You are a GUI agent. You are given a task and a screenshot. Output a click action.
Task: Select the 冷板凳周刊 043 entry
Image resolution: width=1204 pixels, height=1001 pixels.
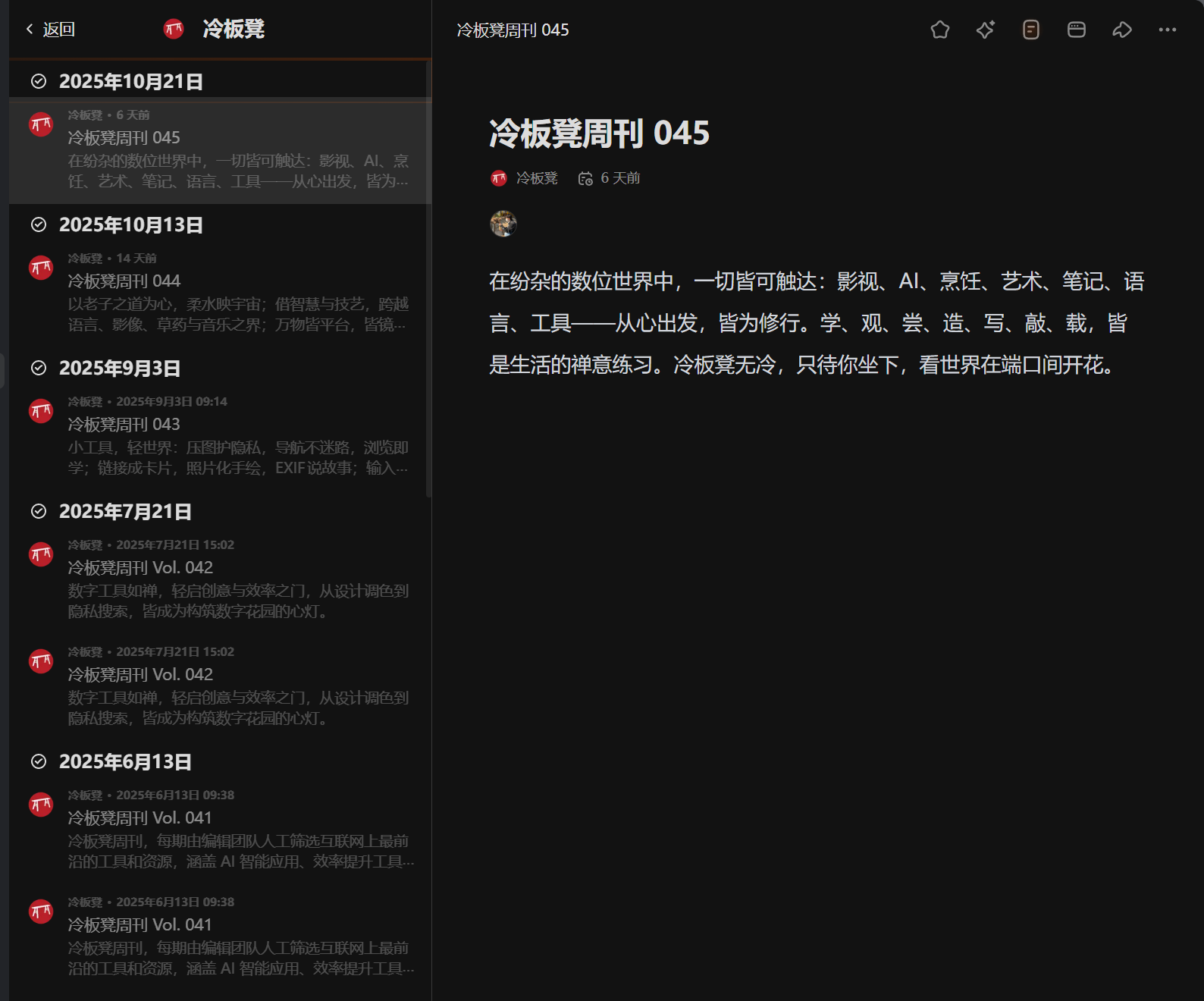pos(237,435)
